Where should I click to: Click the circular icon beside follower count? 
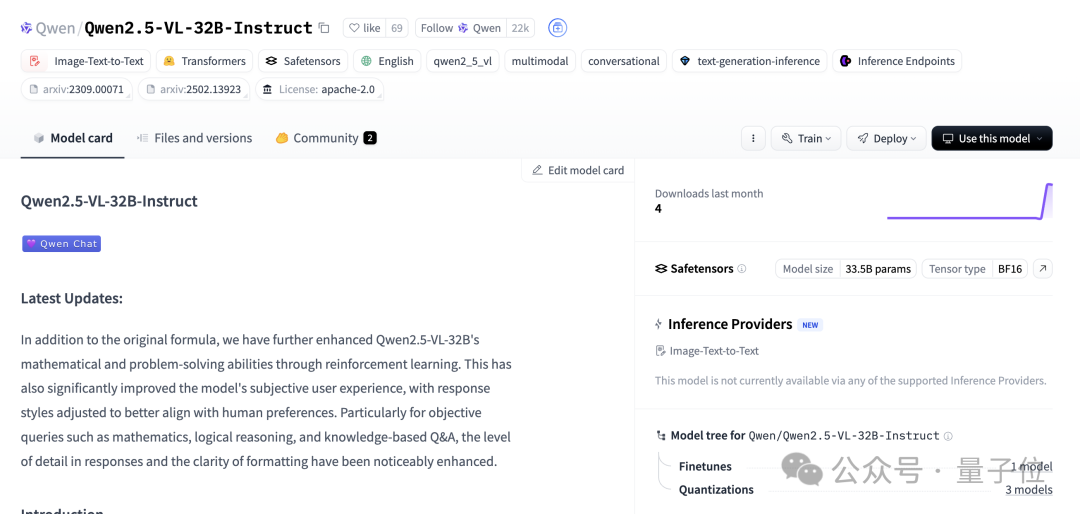coord(558,28)
